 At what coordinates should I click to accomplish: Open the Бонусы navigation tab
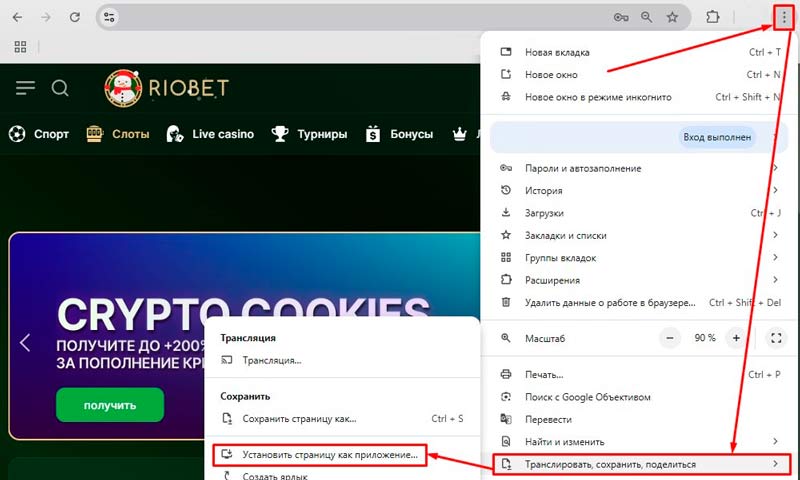pos(399,134)
